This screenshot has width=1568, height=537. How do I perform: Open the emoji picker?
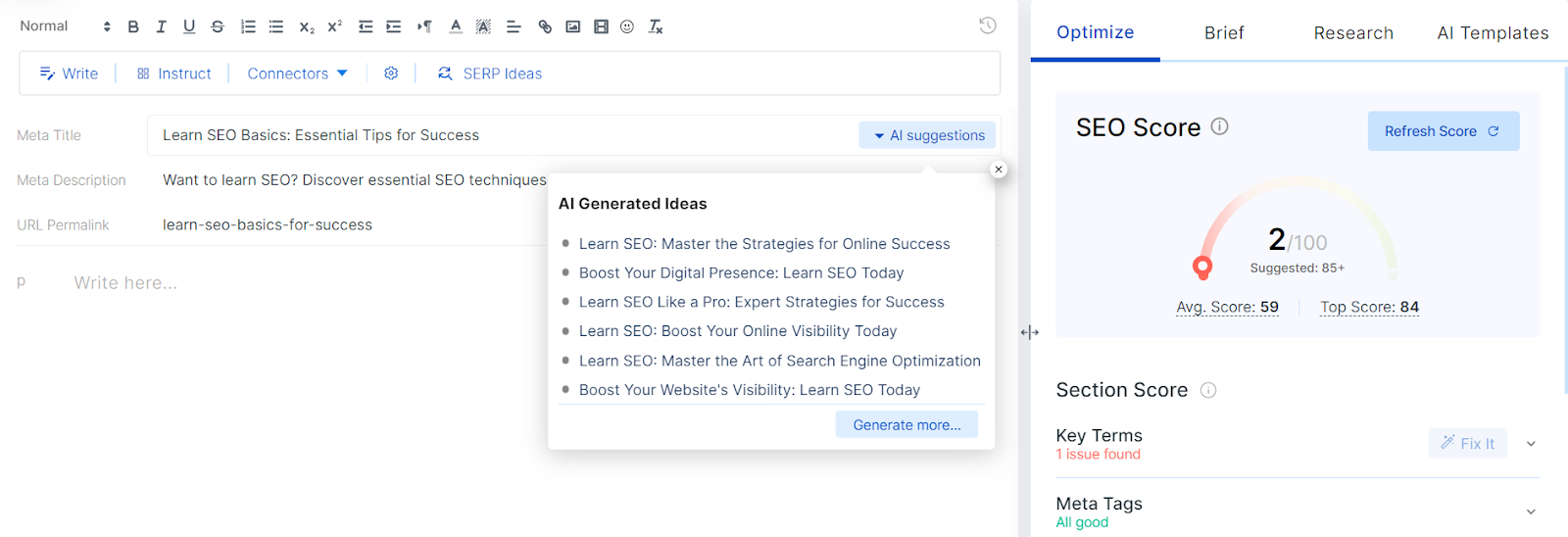[x=627, y=26]
